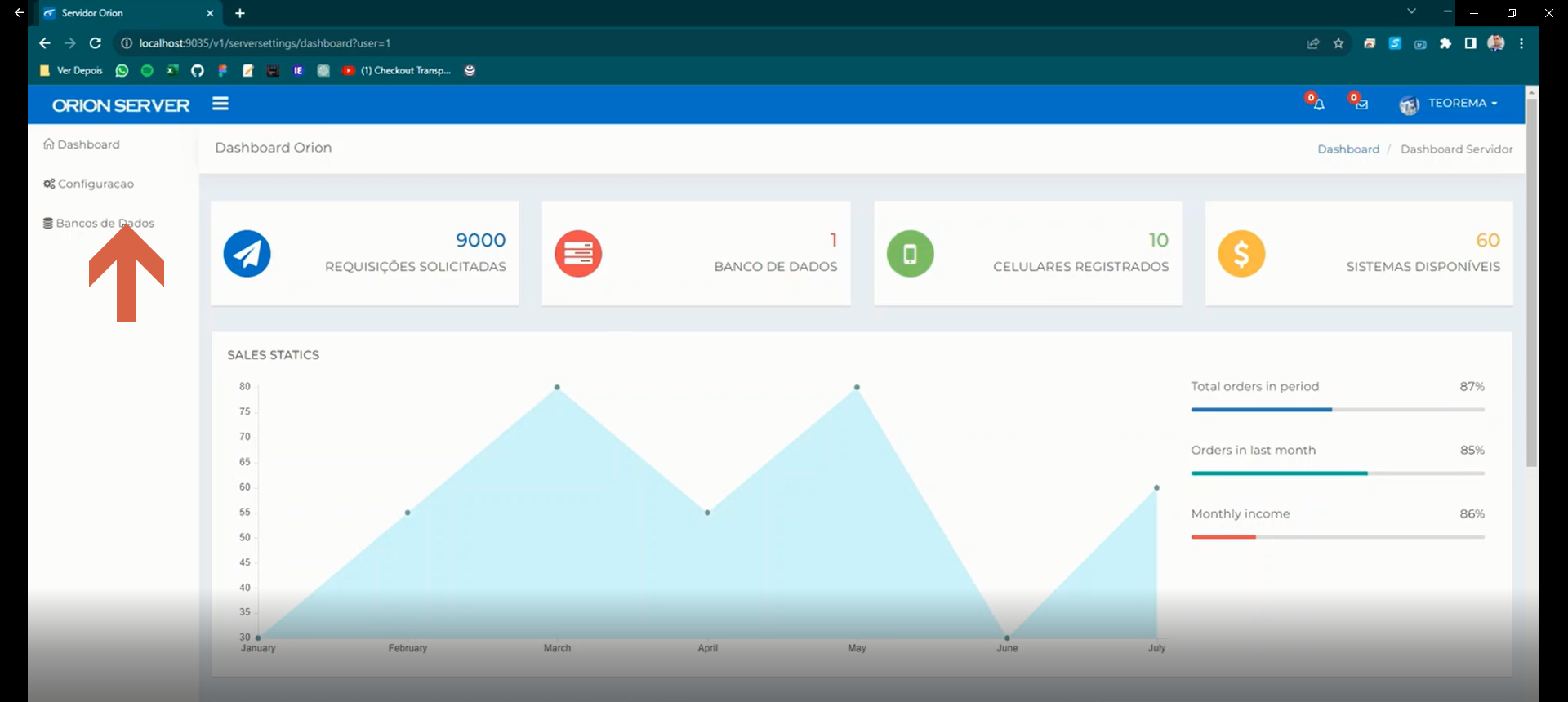This screenshot has width=1568, height=702.
Task: Open the GitHub bookmark
Action: point(198,71)
